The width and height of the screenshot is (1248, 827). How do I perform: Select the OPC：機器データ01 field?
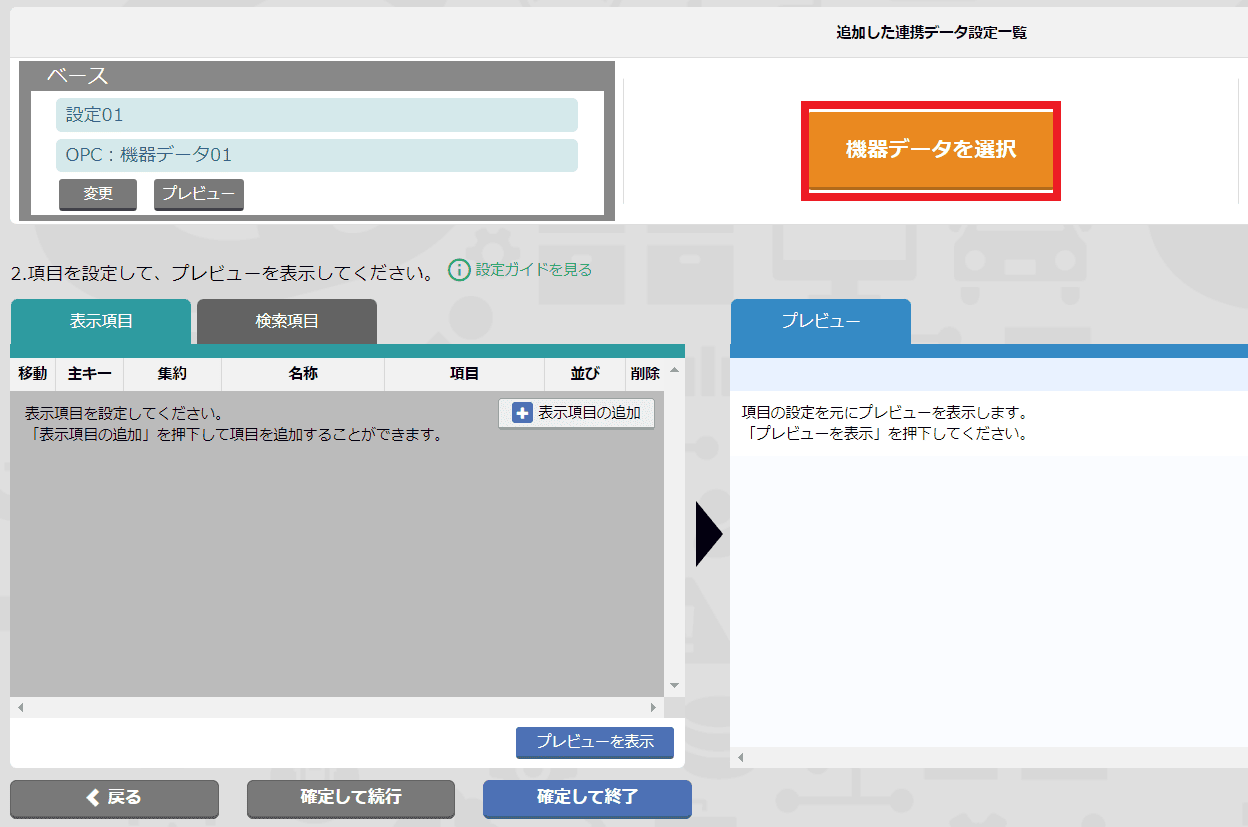(x=316, y=155)
